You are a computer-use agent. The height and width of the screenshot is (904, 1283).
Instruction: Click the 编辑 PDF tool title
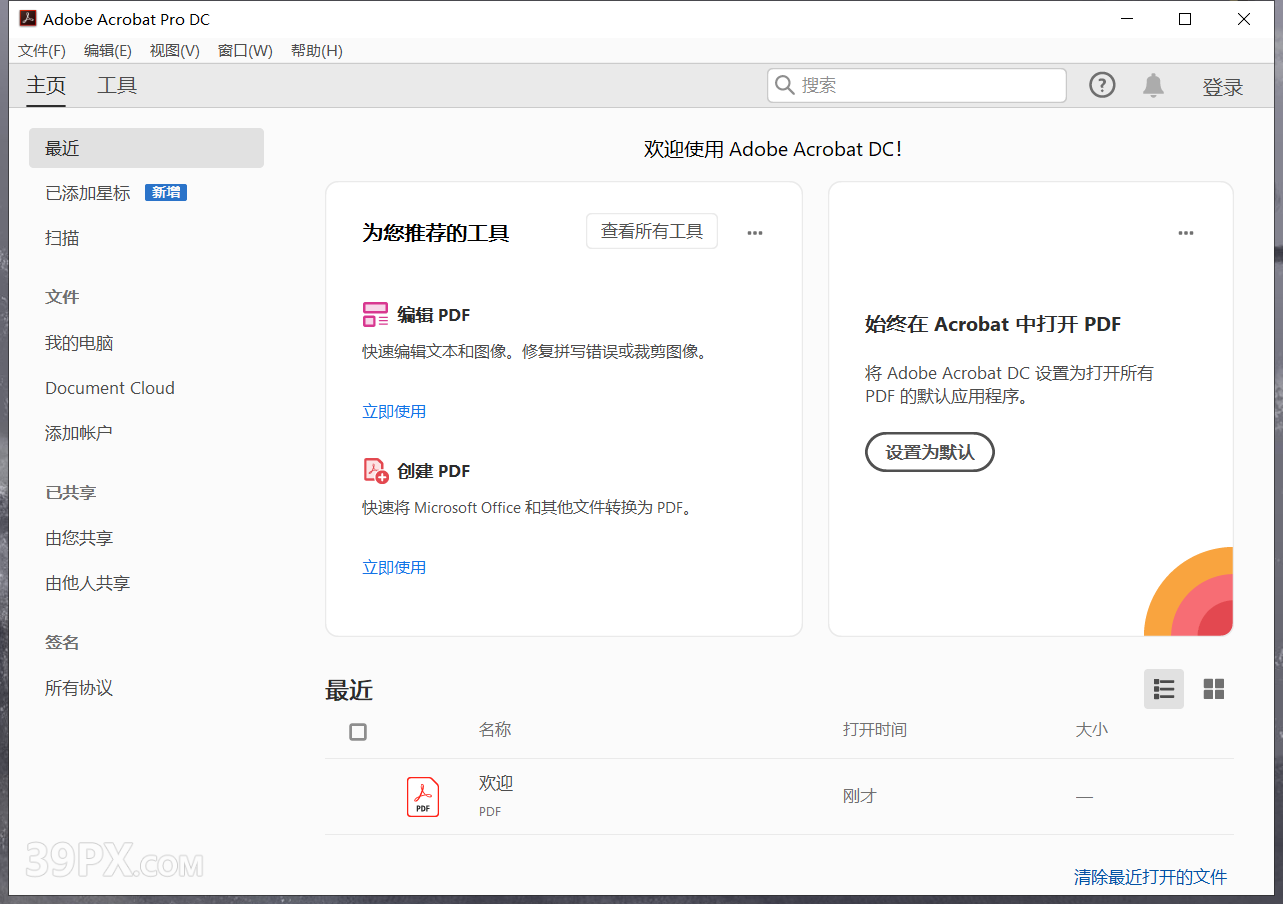pos(434,315)
